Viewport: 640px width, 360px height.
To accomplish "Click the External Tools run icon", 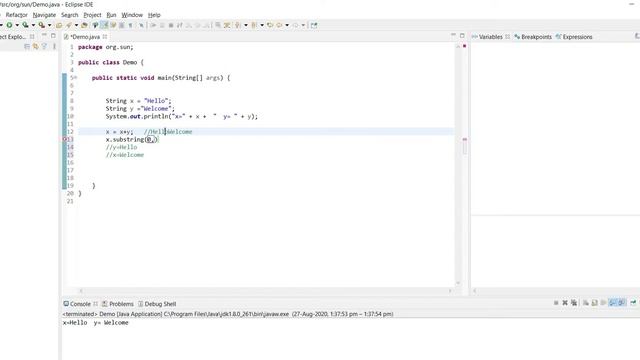I will [x=42, y=25].
